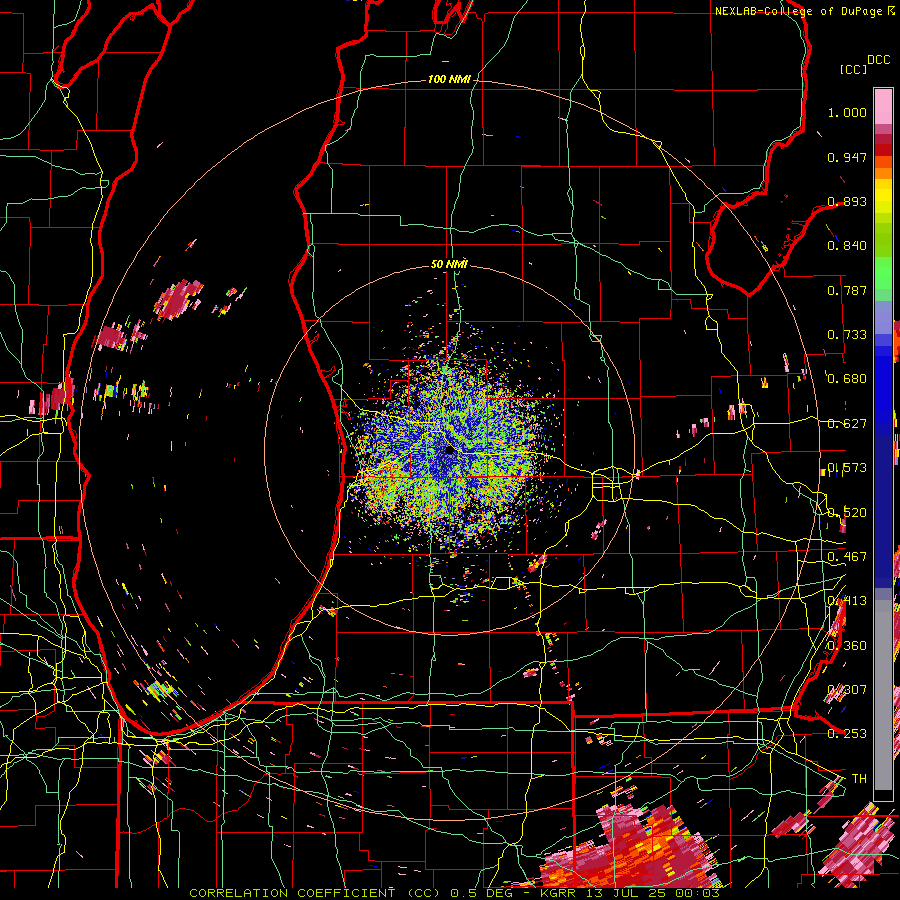900x900 pixels.
Task: Select the 0.253 legend value
Action: (847, 734)
